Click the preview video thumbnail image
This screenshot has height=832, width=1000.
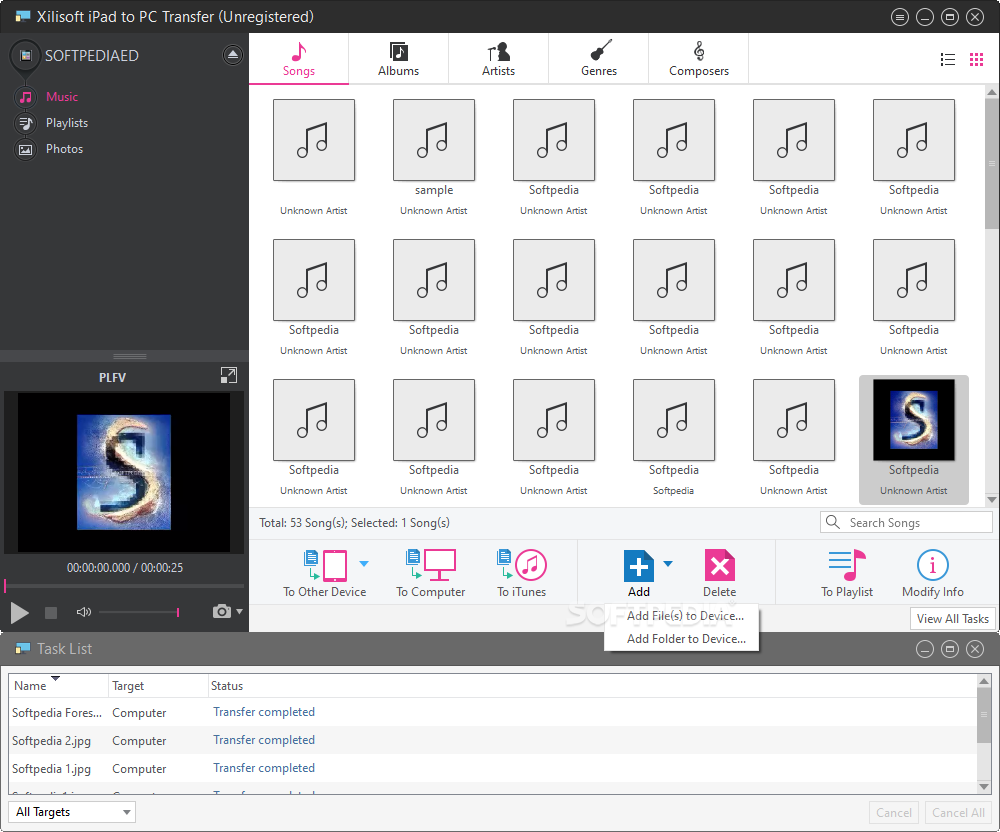124,472
